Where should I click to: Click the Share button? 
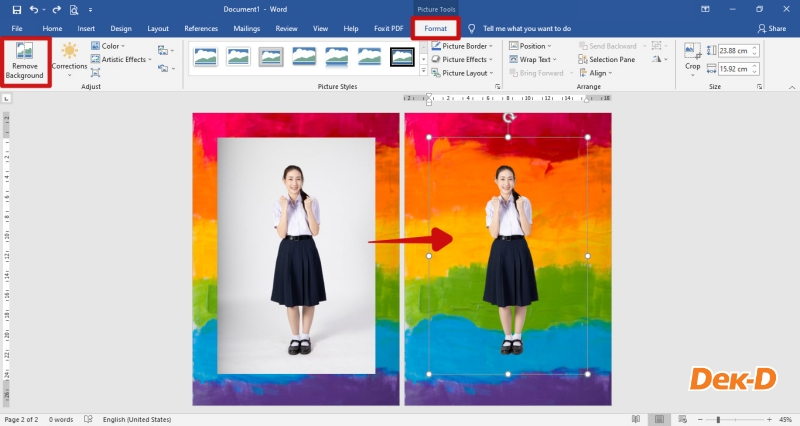(x=771, y=28)
